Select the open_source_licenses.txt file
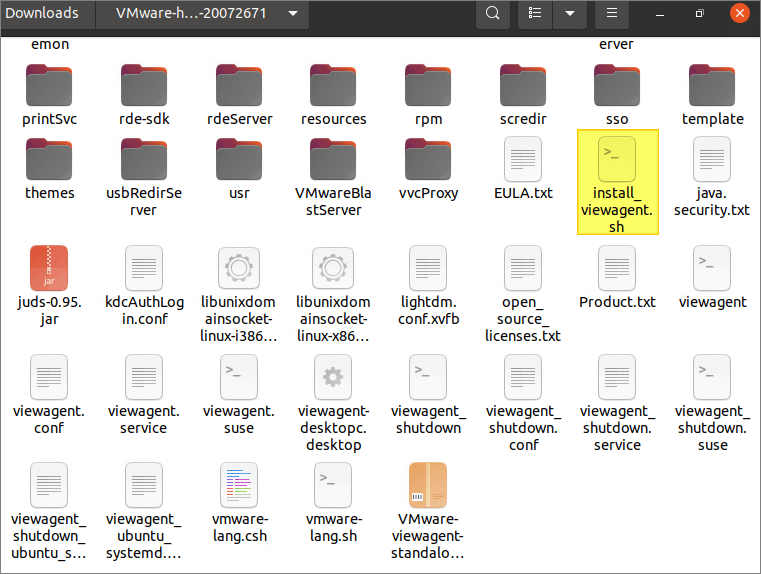761x574 pixels. pyautogui.click(x=523, y=268)
